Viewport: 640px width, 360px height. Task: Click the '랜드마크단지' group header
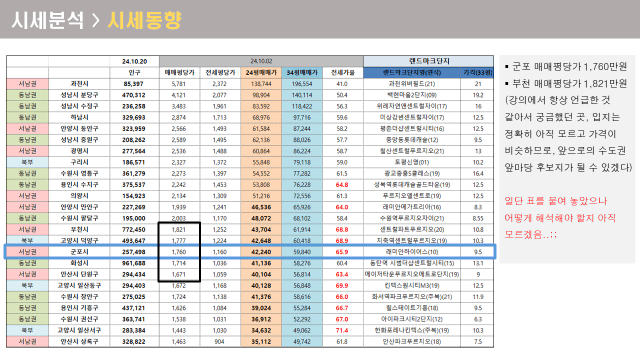coord(429,61)
